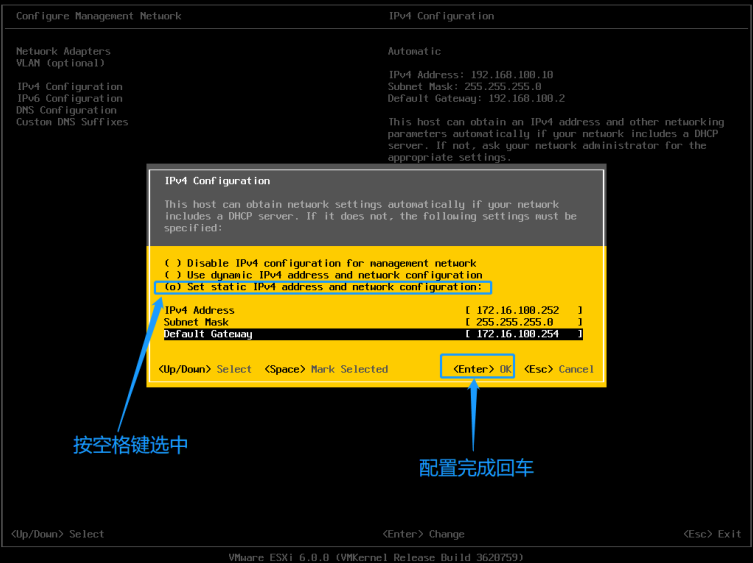Open VLAN (optional) menu entry

pos(60,62)
